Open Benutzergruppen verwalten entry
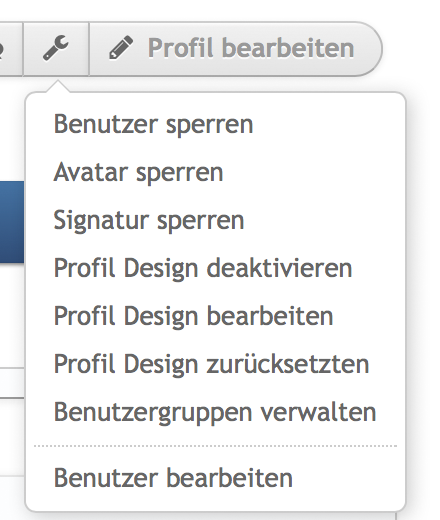 click(215, 412)
